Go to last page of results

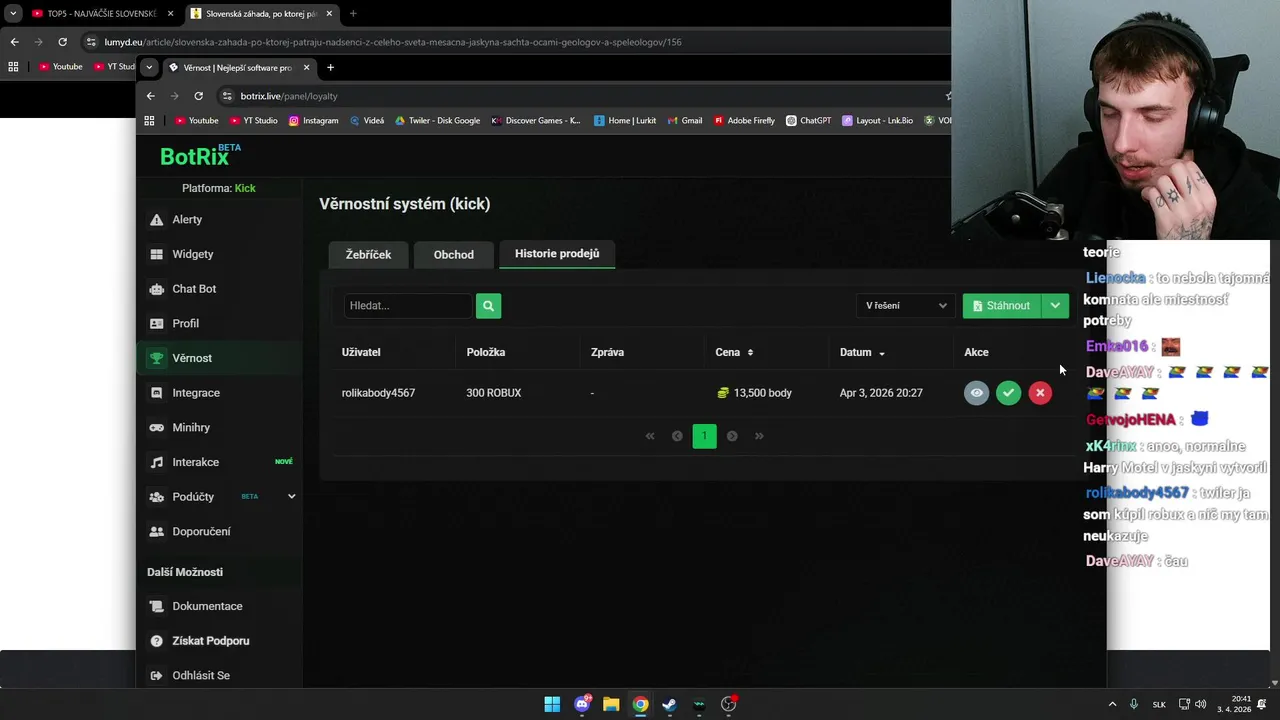tap(759, 436)
